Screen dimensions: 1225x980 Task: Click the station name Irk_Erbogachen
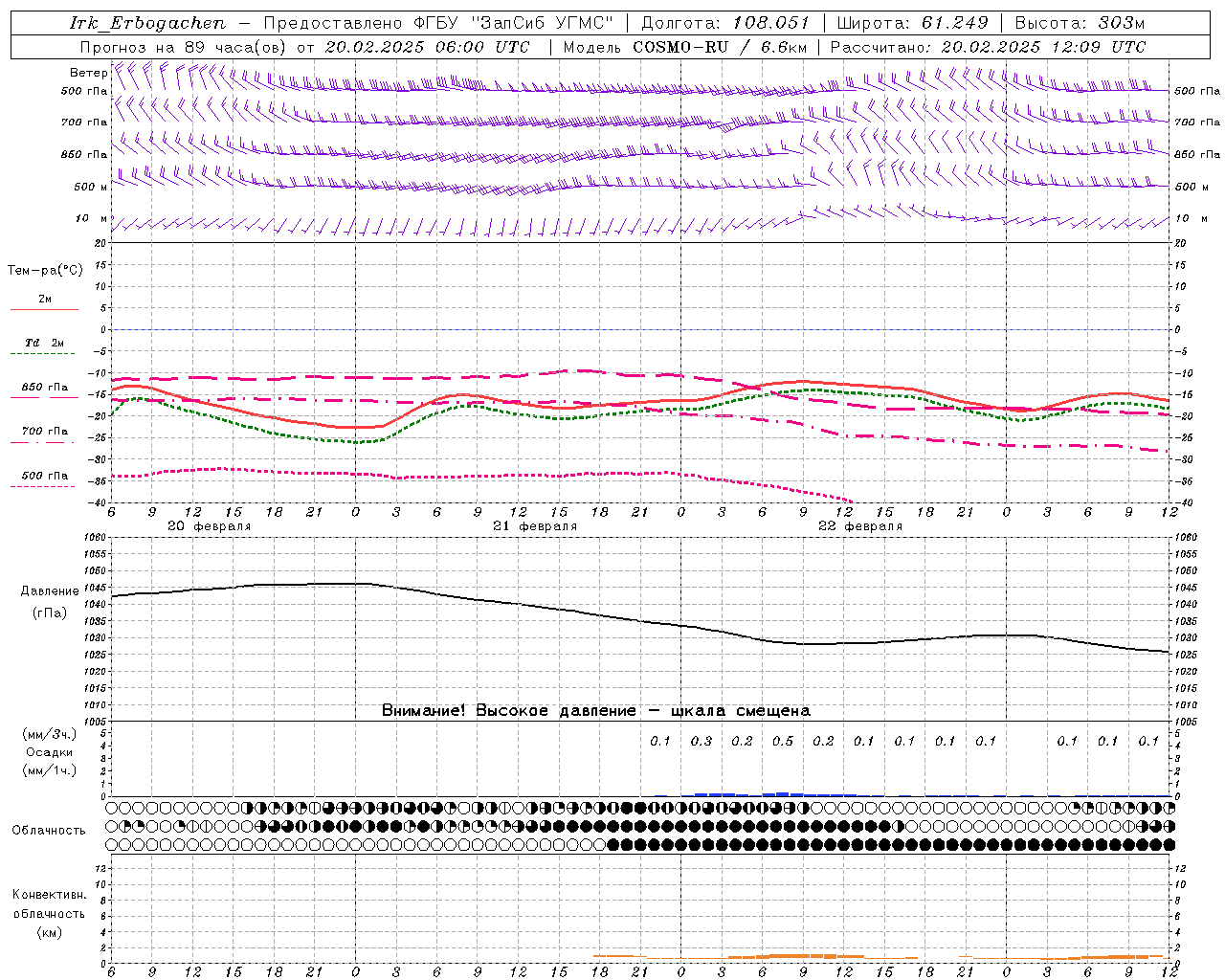(x=147, y=23)
